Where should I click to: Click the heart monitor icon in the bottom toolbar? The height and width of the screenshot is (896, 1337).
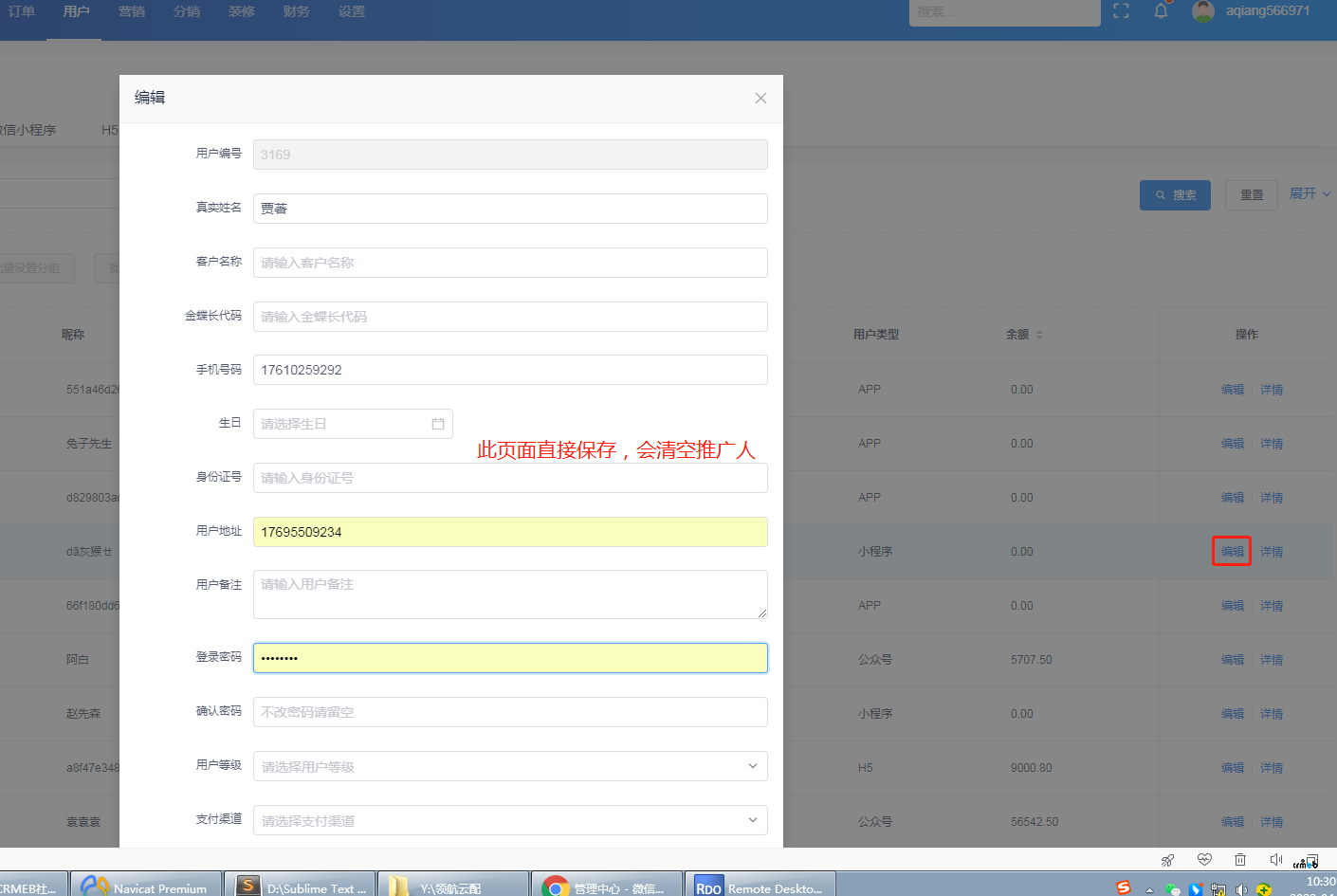point(1204,860)
